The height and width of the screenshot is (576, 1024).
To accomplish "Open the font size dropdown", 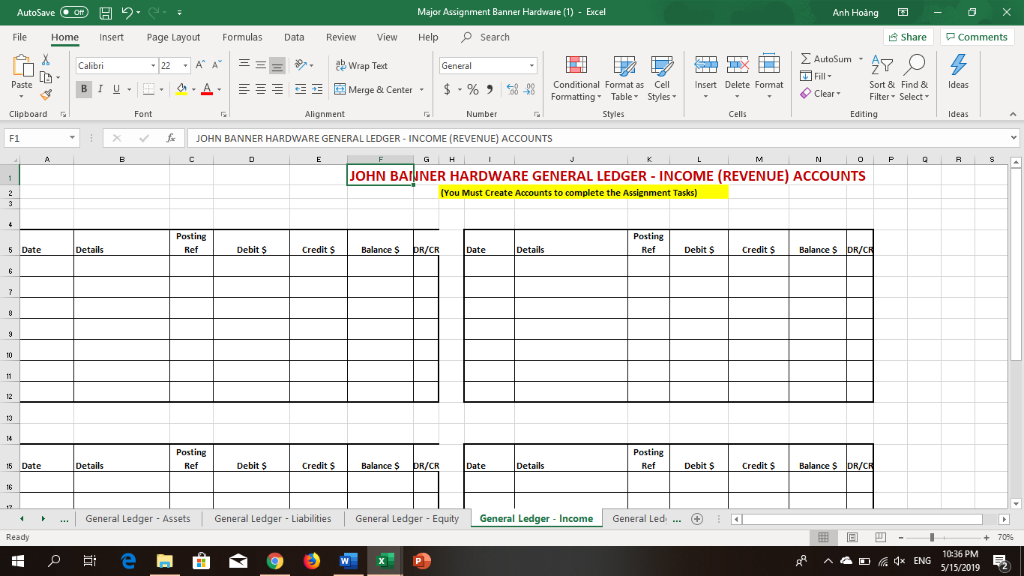I will click(x=184, y=63).
